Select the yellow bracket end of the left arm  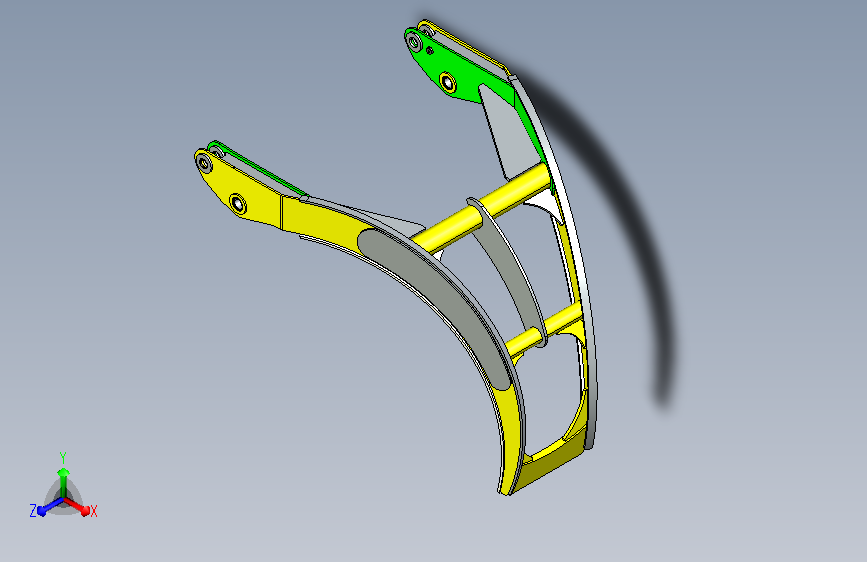(239, 189)
